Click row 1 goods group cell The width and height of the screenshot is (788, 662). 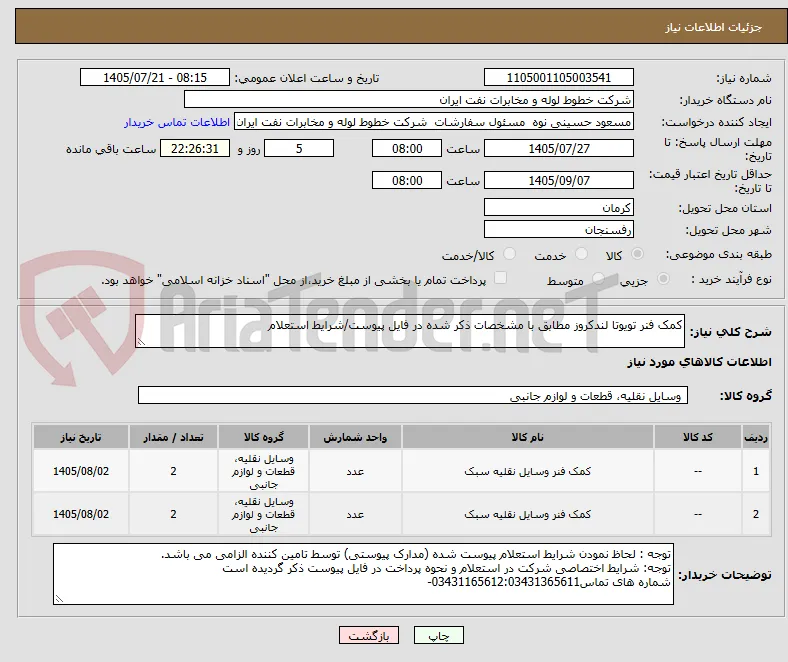[263, 471]
